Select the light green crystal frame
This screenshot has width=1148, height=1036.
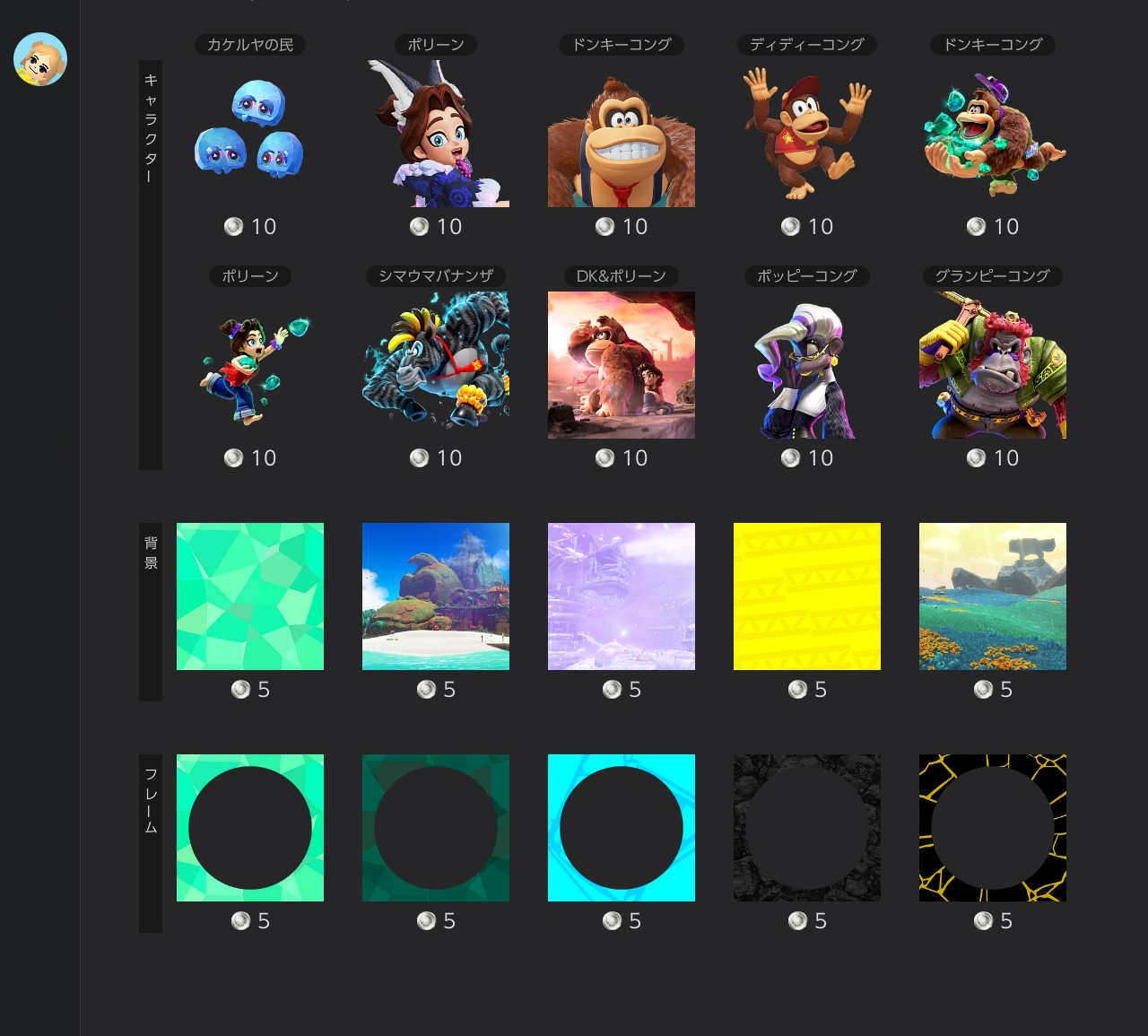point(250,828)
